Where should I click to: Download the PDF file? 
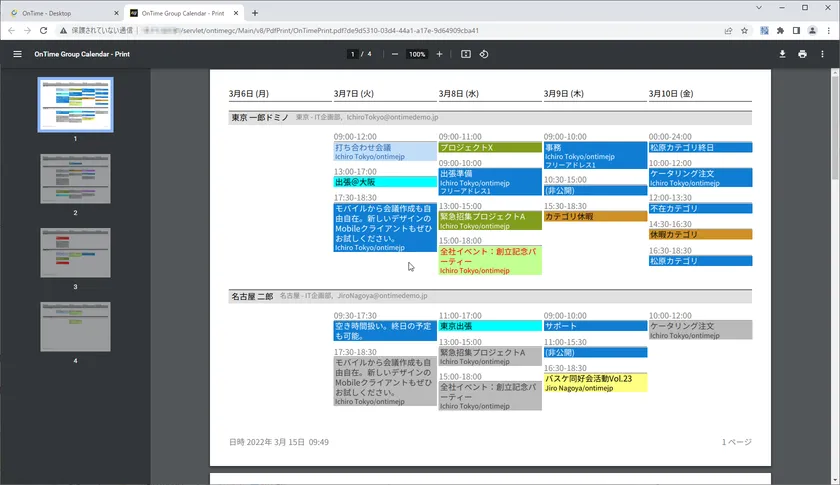(783, 54)
